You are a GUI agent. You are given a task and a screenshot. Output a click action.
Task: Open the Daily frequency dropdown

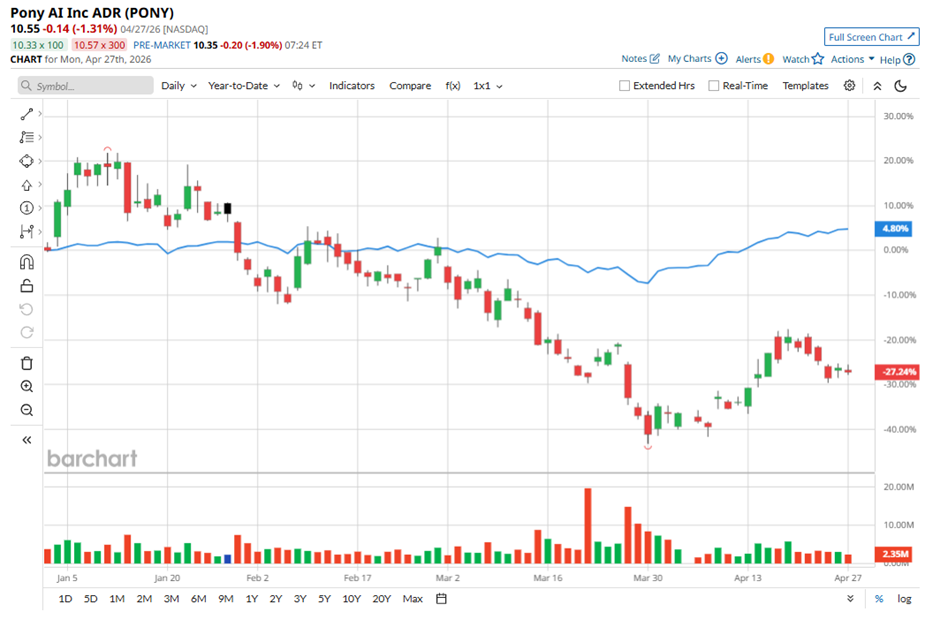point(179,86)
